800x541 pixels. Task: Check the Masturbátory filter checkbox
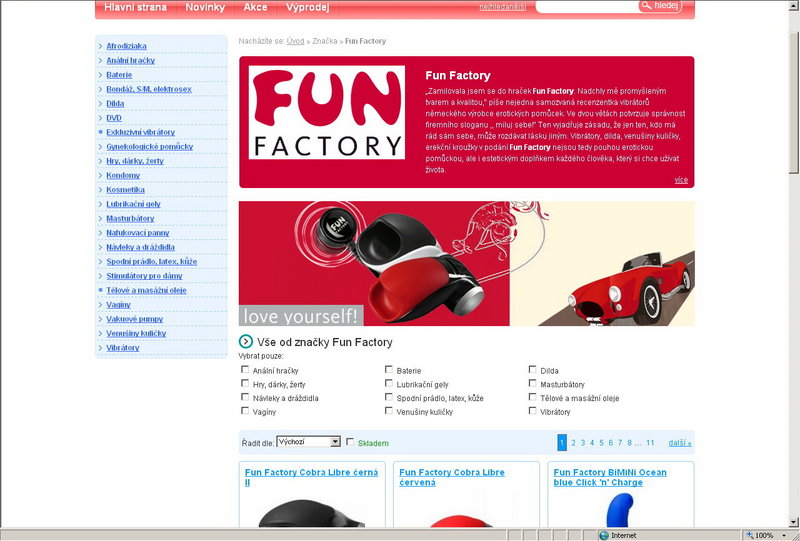coord(533,383)
